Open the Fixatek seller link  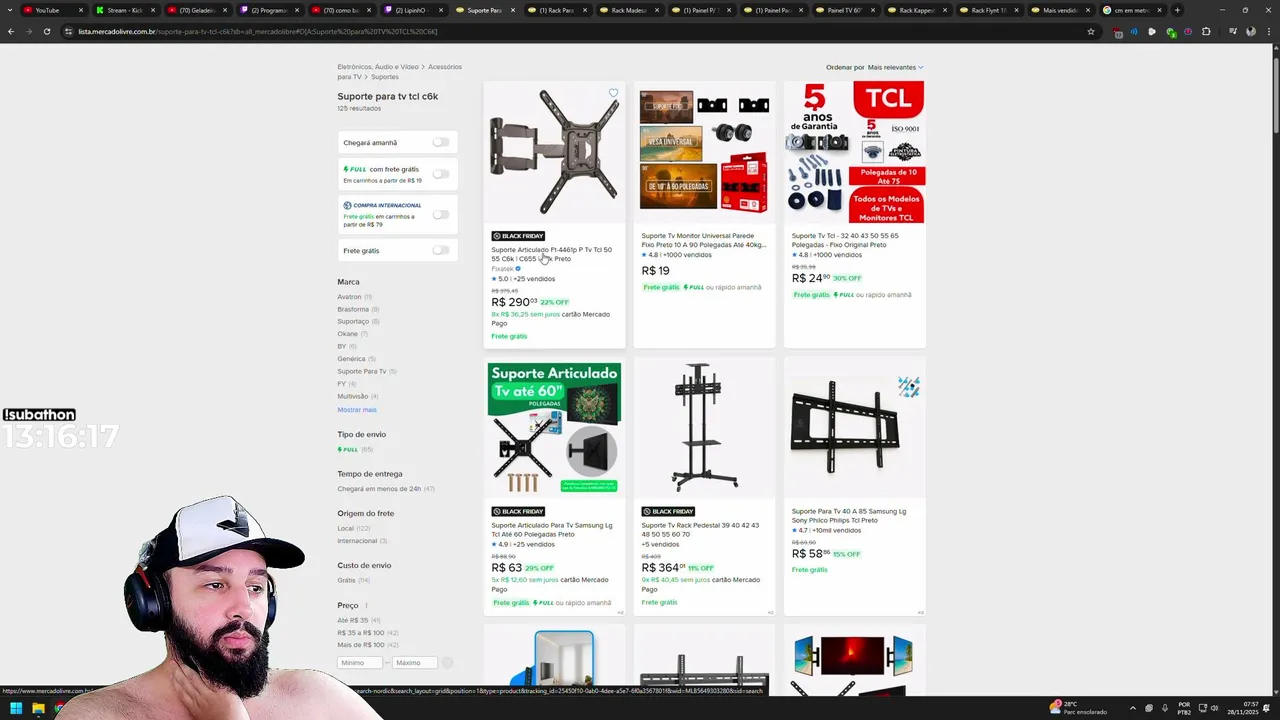click(x=502, y=269)
